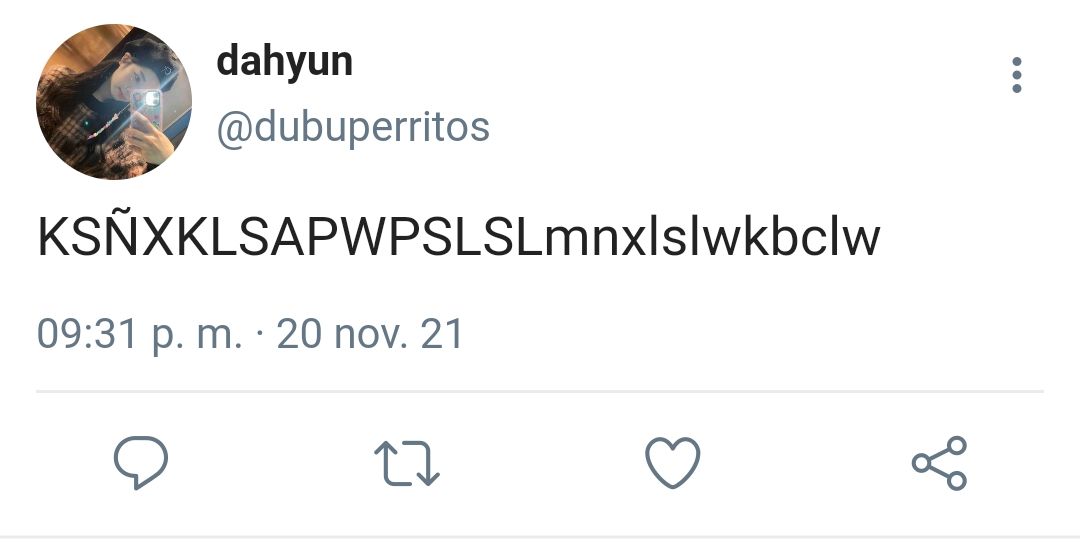The width and height of the screenshot is (1080, 555).
Task: Open share sheet via connected-nodes icon
Action: 939,463
